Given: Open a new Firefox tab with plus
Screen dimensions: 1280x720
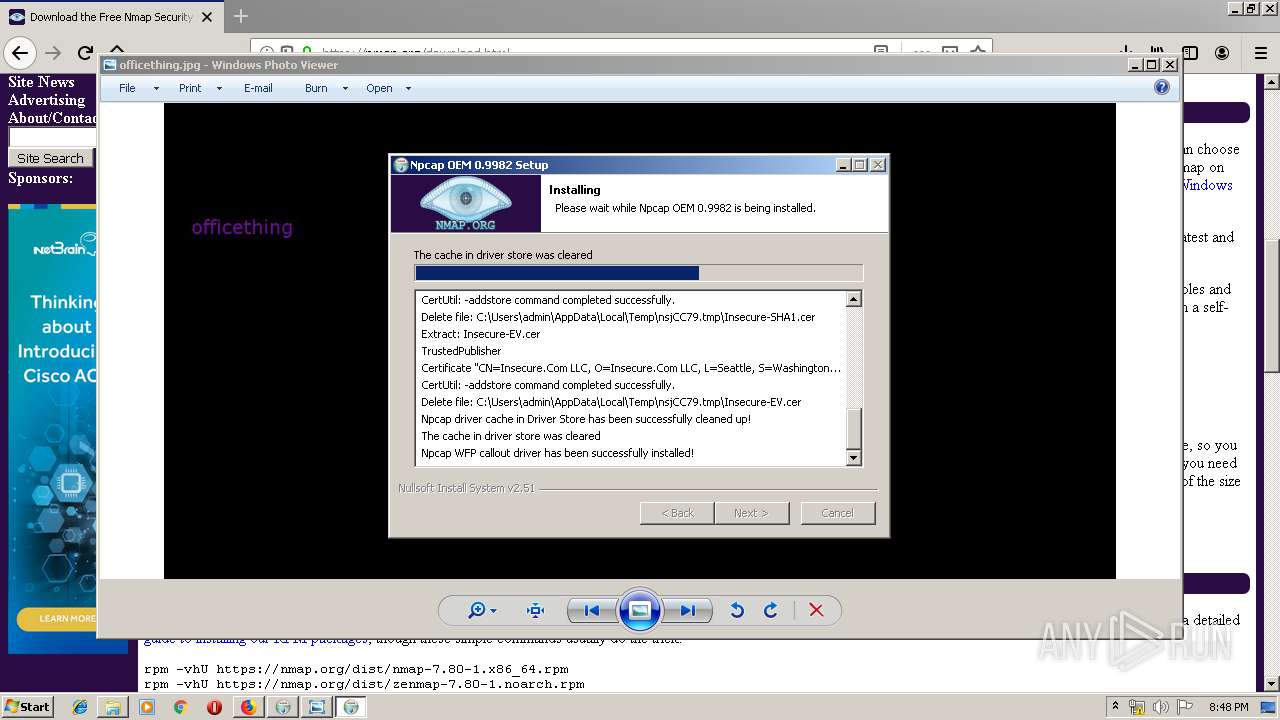Looking at the screenshot, I should point(240,16).
